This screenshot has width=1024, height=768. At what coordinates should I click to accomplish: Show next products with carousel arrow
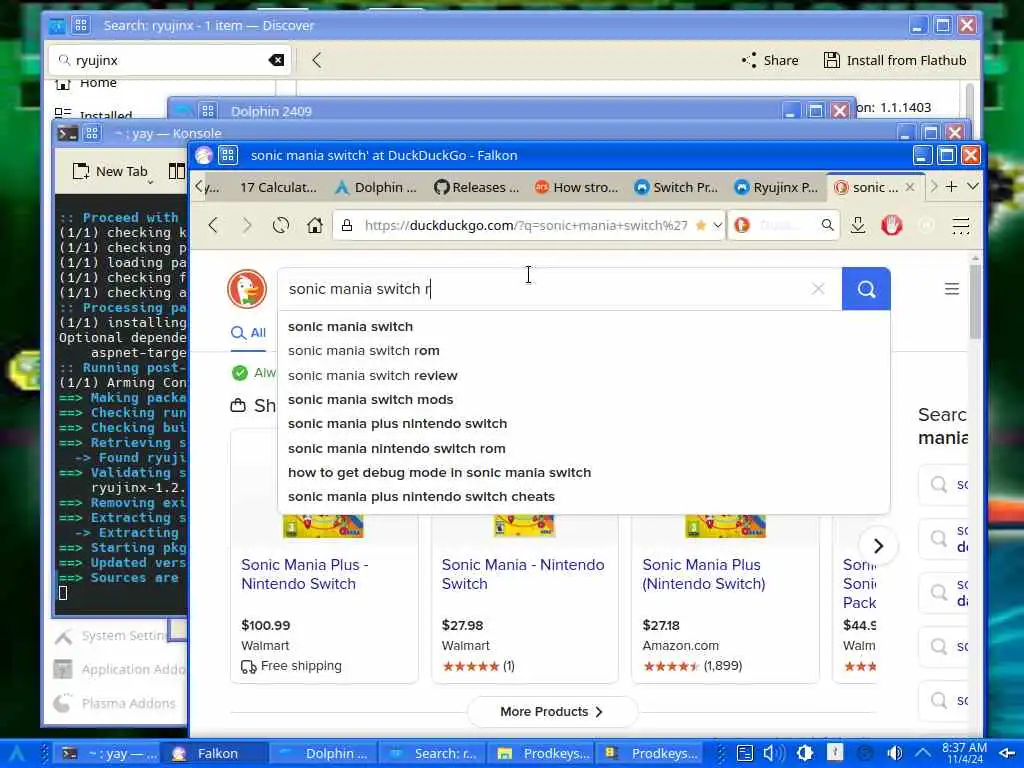coord(878,546)
